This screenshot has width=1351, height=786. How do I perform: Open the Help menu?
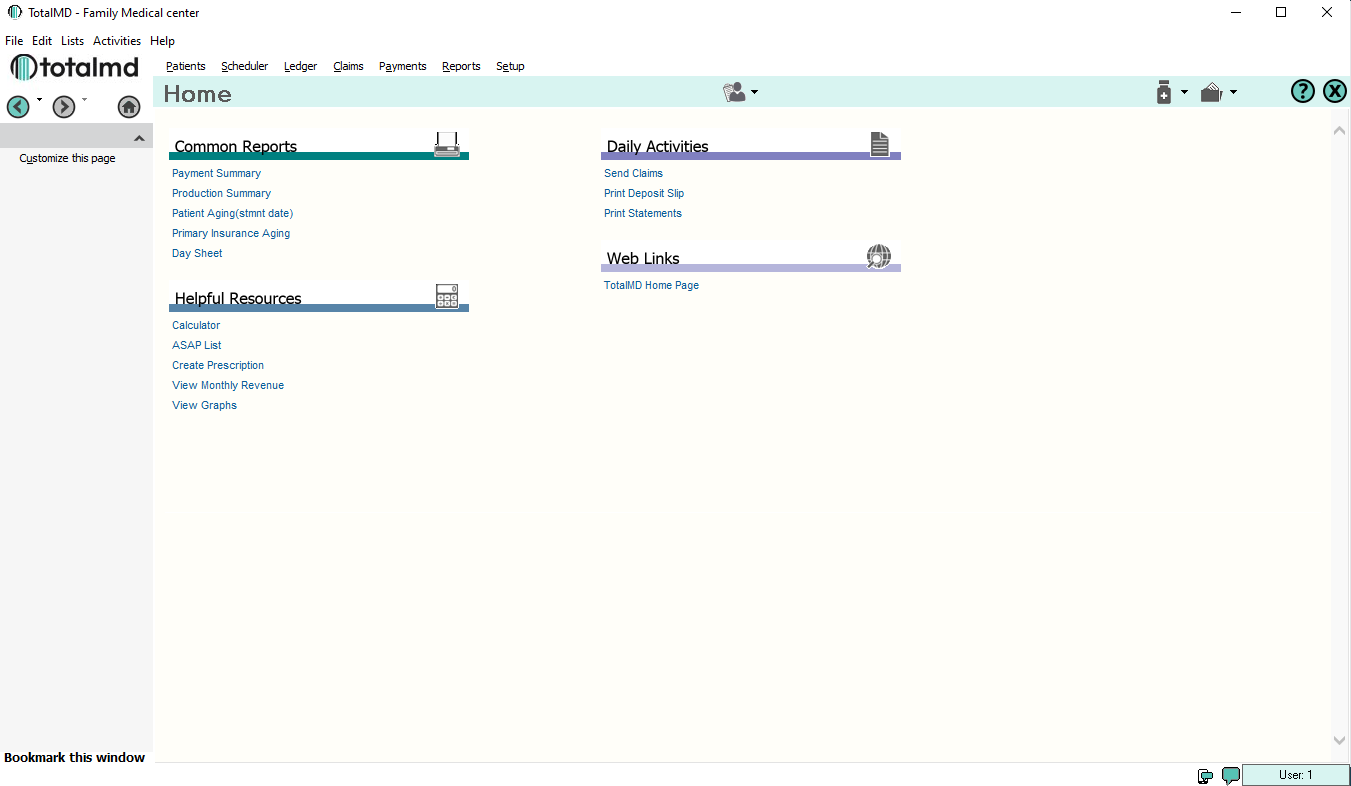coord(162,41)
